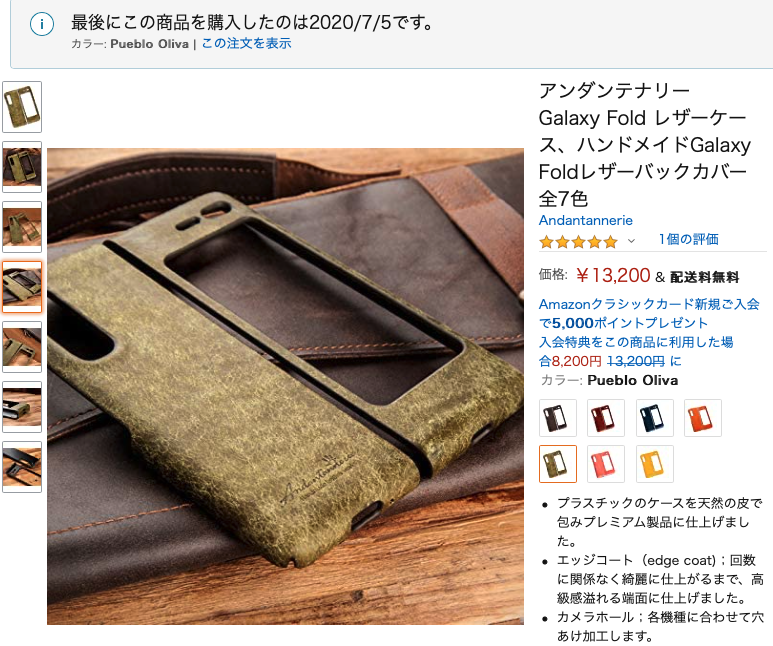Click the info icon in the purchase notice
The image size is (773, 646).
coord(41,24)
